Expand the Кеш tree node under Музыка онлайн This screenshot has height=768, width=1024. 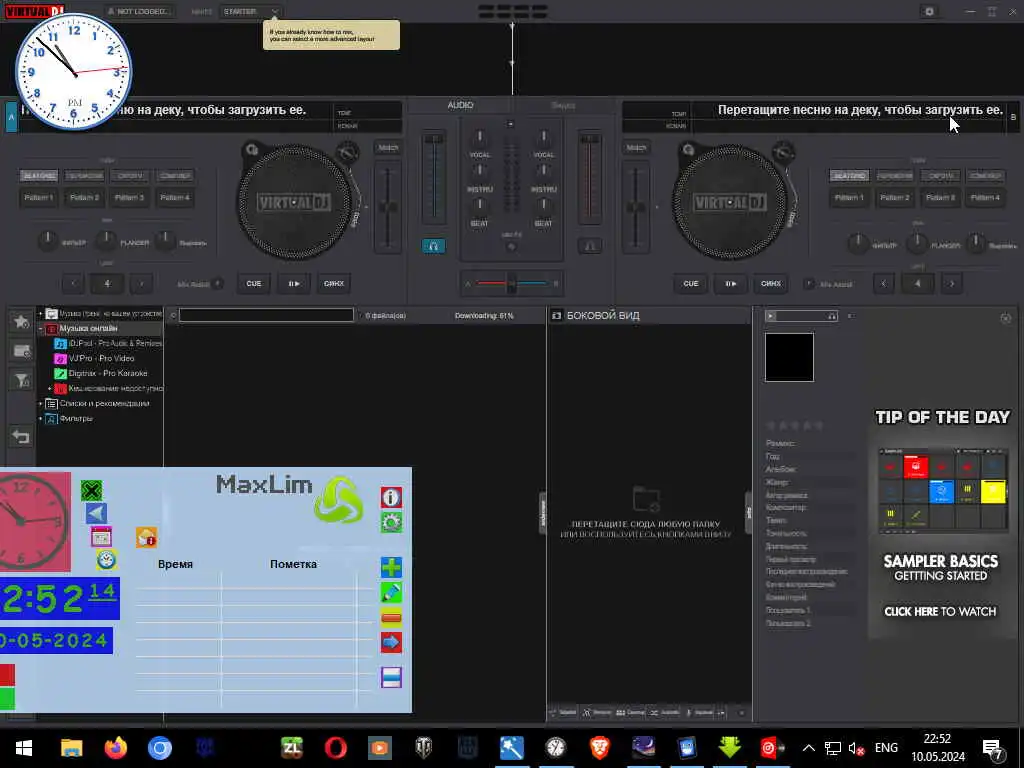(50, 389)
